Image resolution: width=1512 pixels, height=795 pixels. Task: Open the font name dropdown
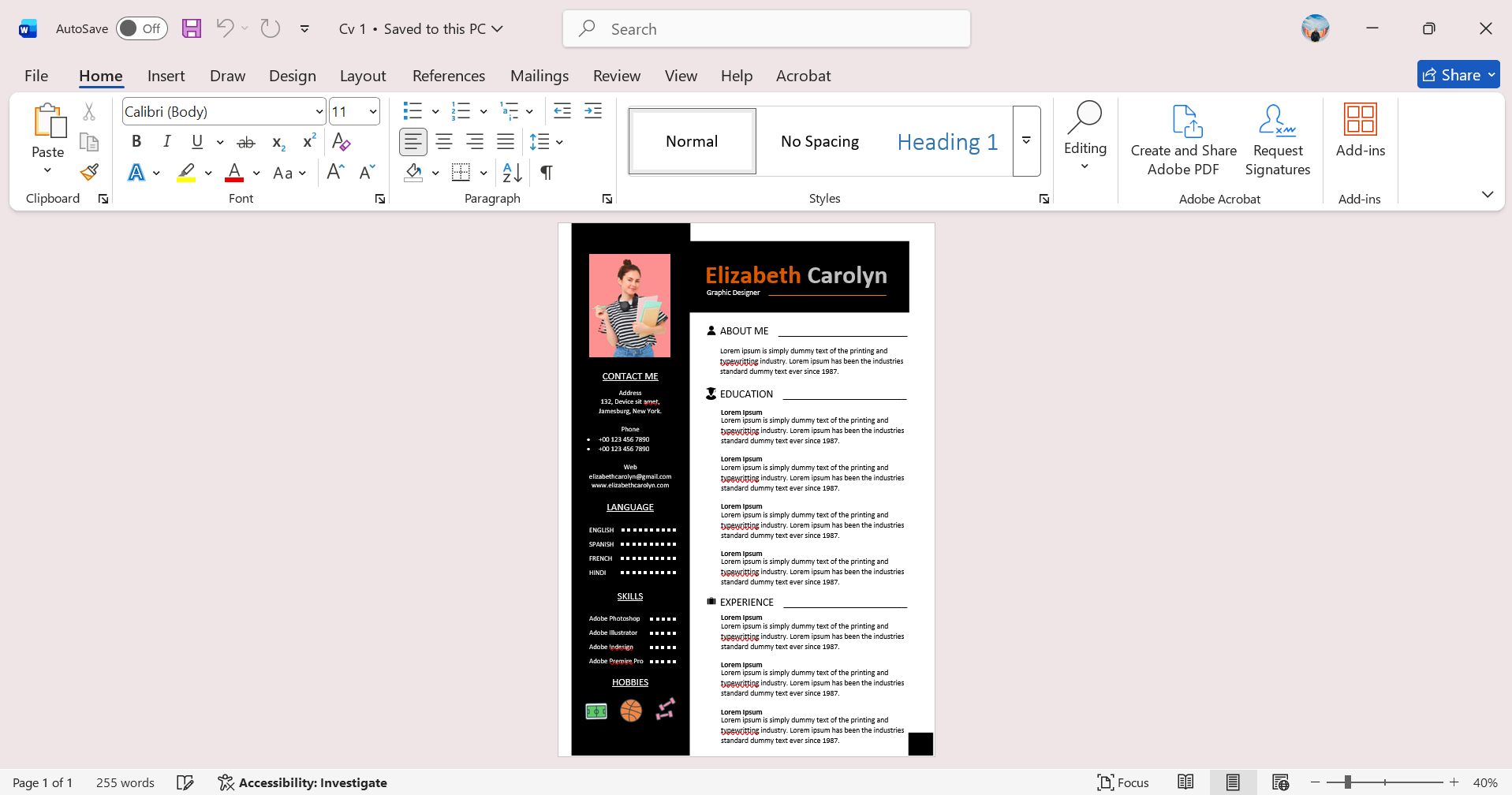click(318, 110)
